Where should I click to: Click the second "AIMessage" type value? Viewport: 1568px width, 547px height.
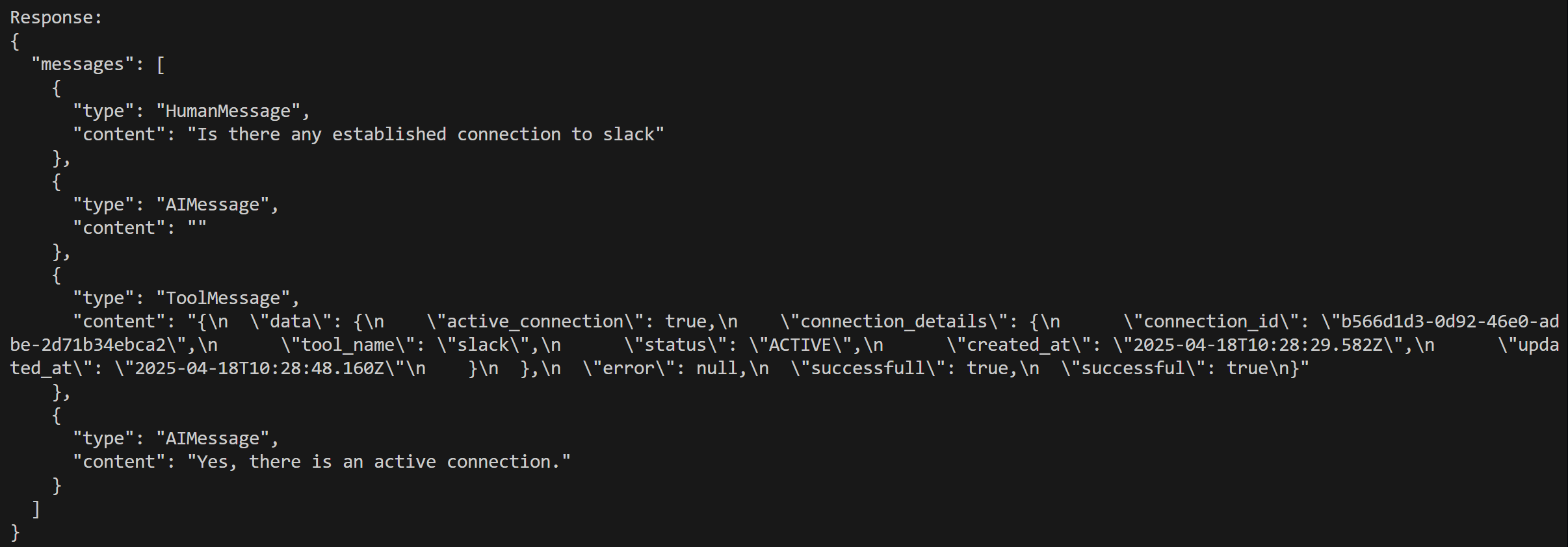[x=212, y=439]
